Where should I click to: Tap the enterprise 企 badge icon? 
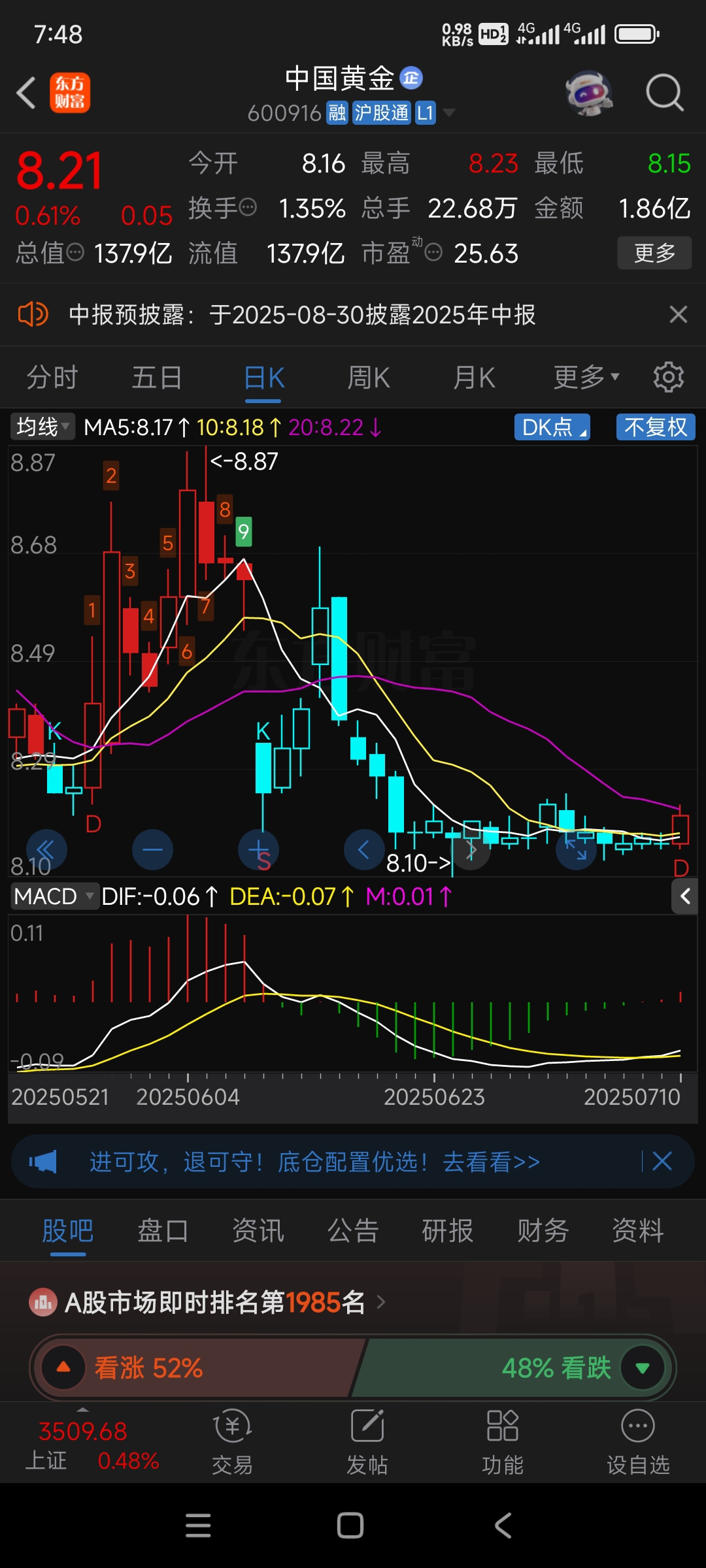coord(411,78)
